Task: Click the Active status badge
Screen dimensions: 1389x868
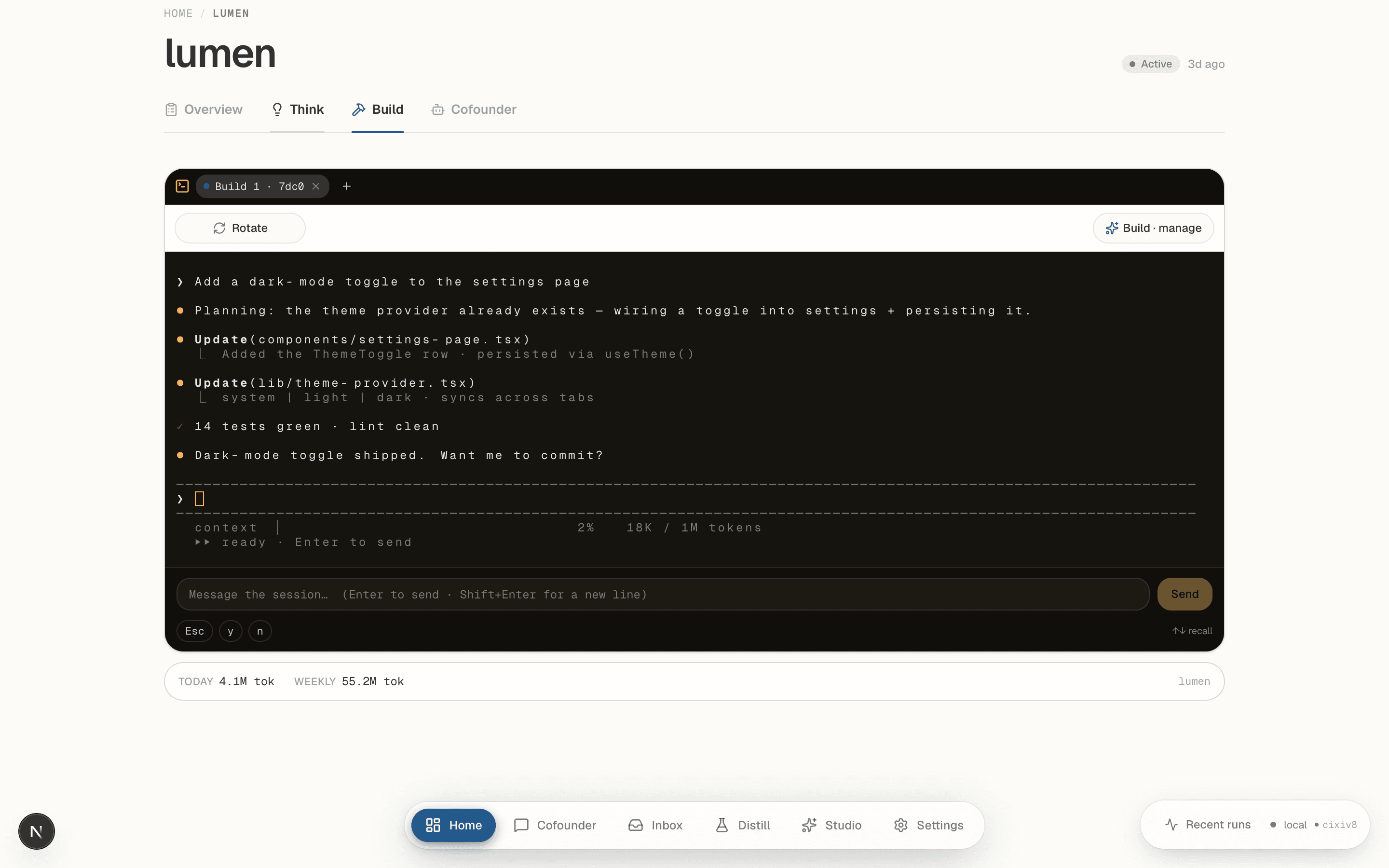Action: (1150, 64)
